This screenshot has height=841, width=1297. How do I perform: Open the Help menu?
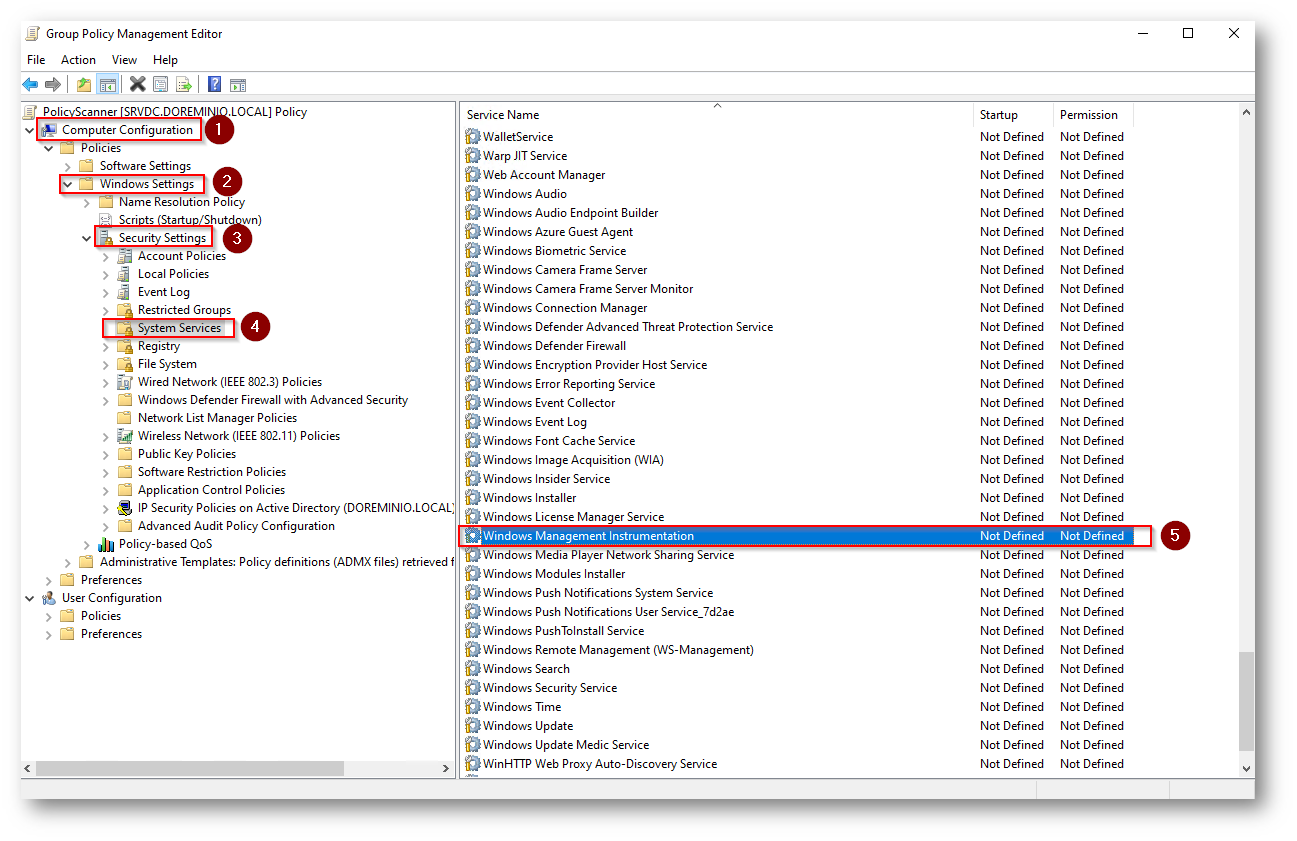[165, 60]
